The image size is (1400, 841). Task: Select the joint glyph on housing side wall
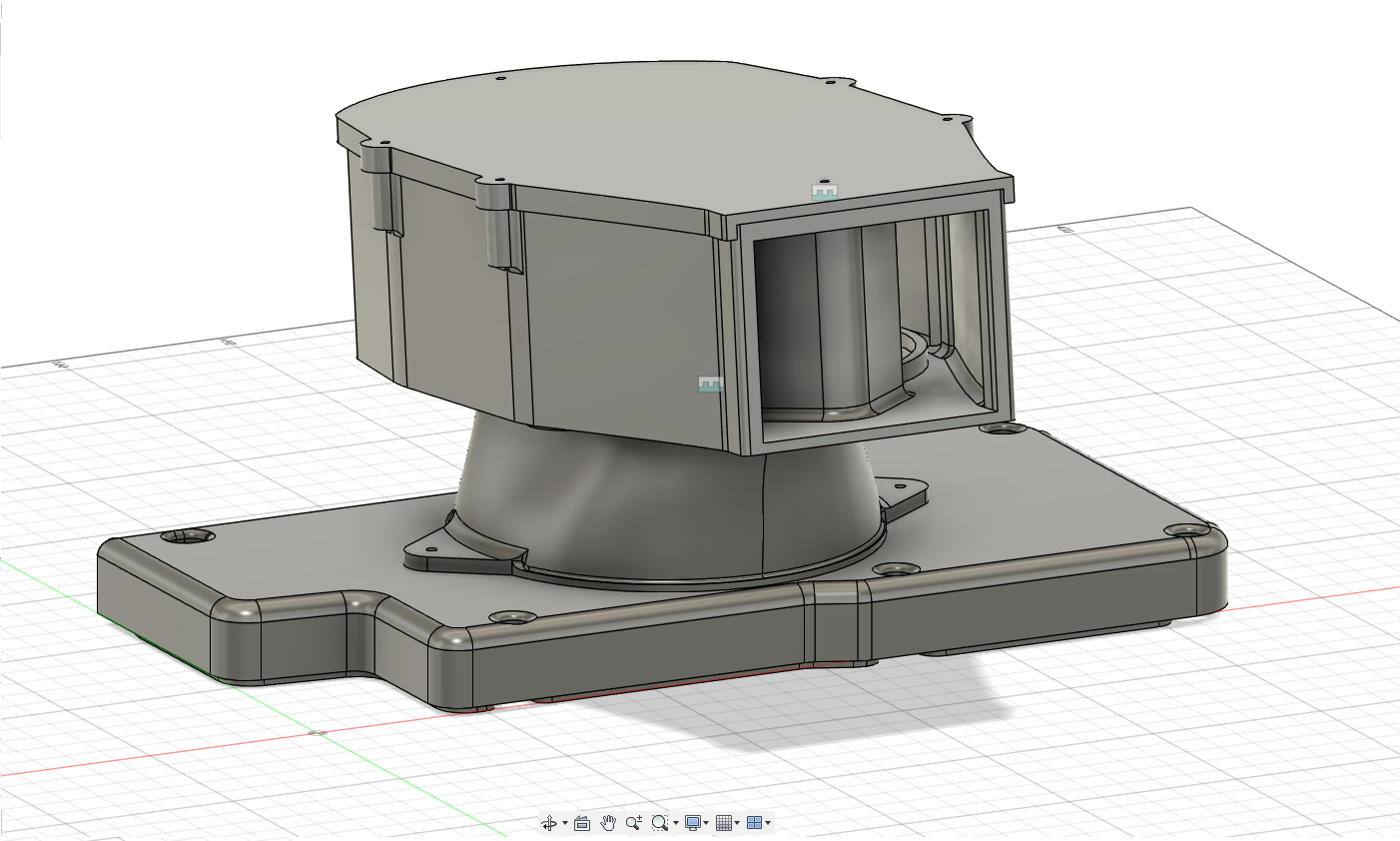click(x=710, y=385)
